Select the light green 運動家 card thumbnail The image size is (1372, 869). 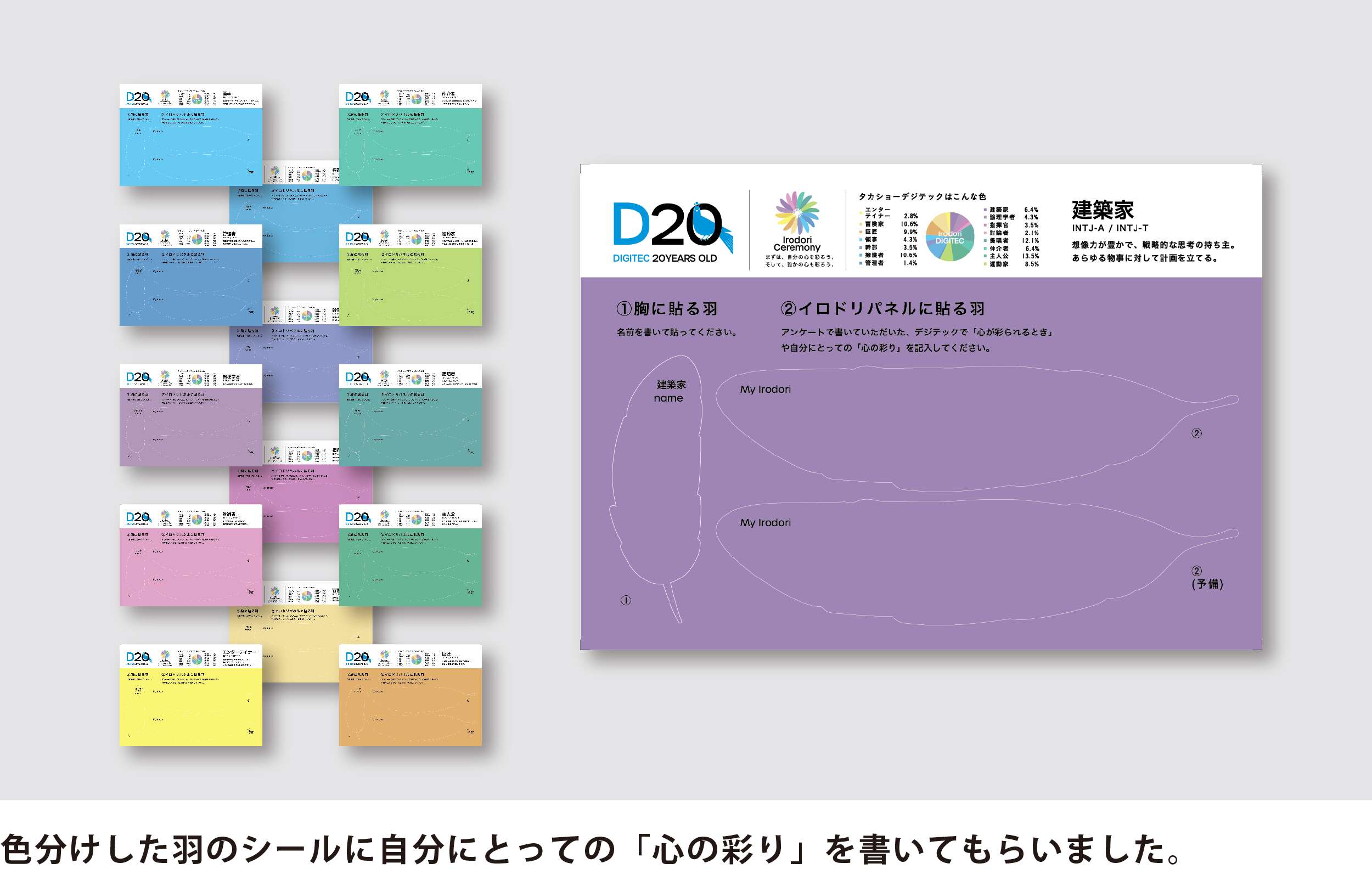[411, 285]
